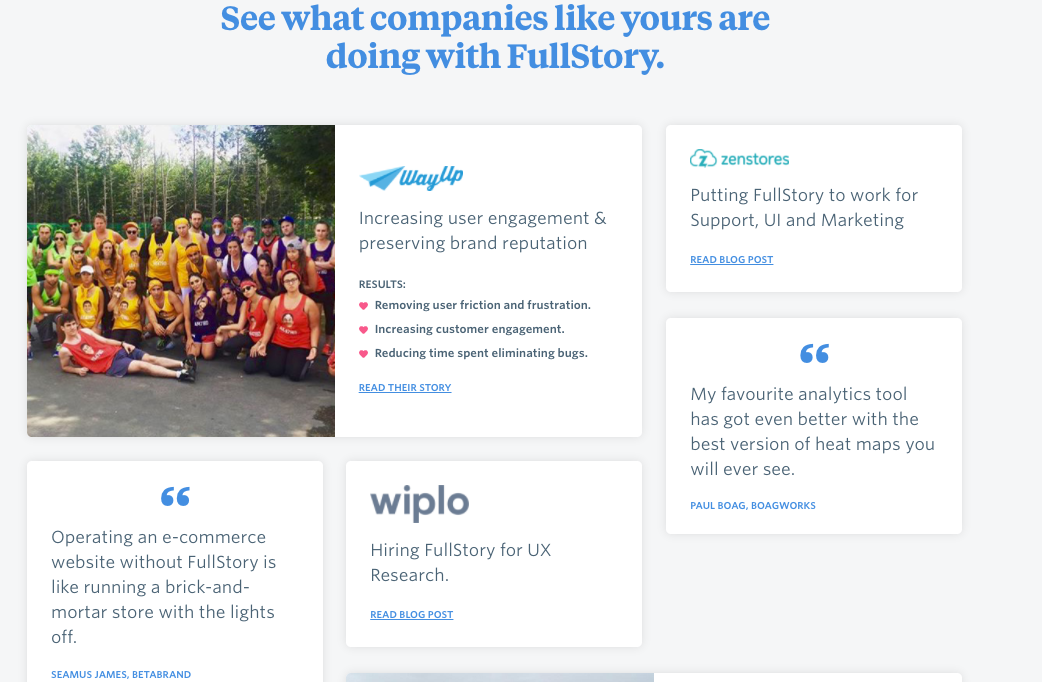Click heart bullet beside 'Reducing time spent'
The image size is (1042, 682).
point(364,353)
